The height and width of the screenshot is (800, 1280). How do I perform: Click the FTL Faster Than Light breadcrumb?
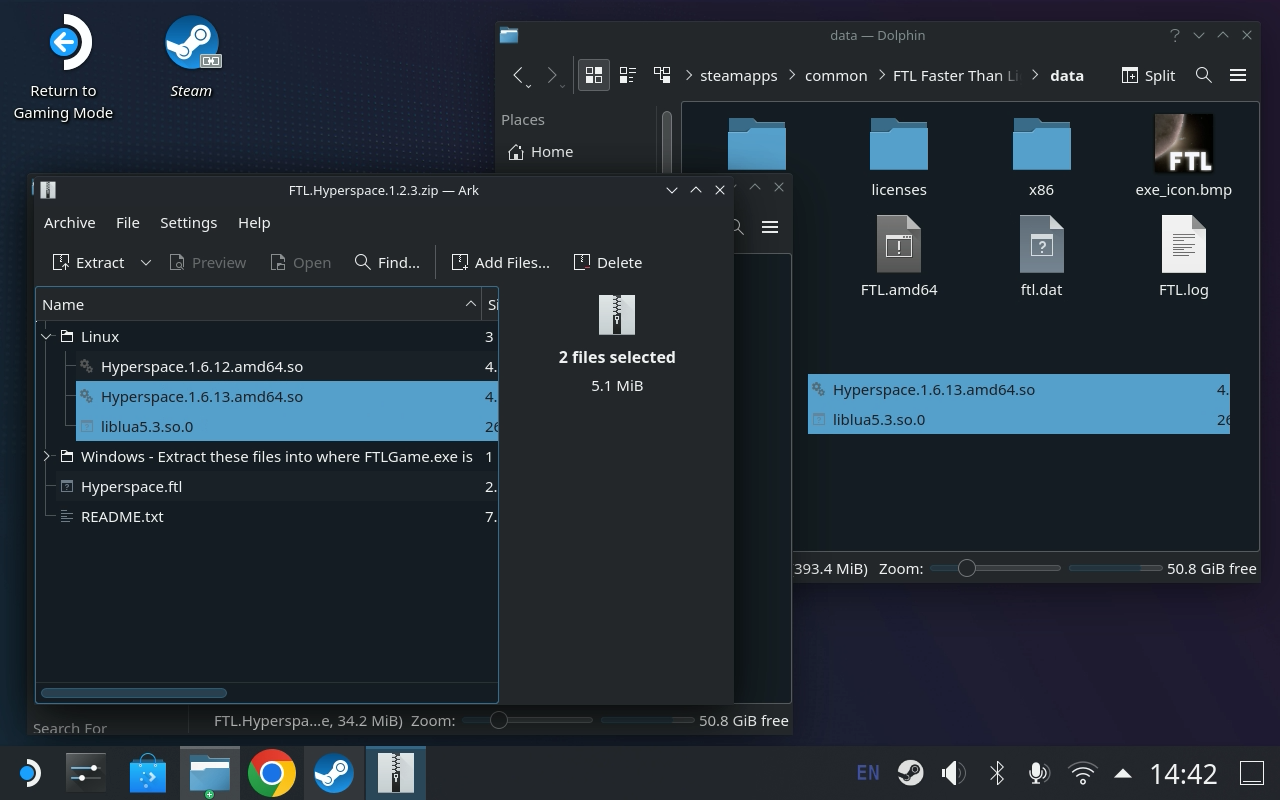(956, 75)
